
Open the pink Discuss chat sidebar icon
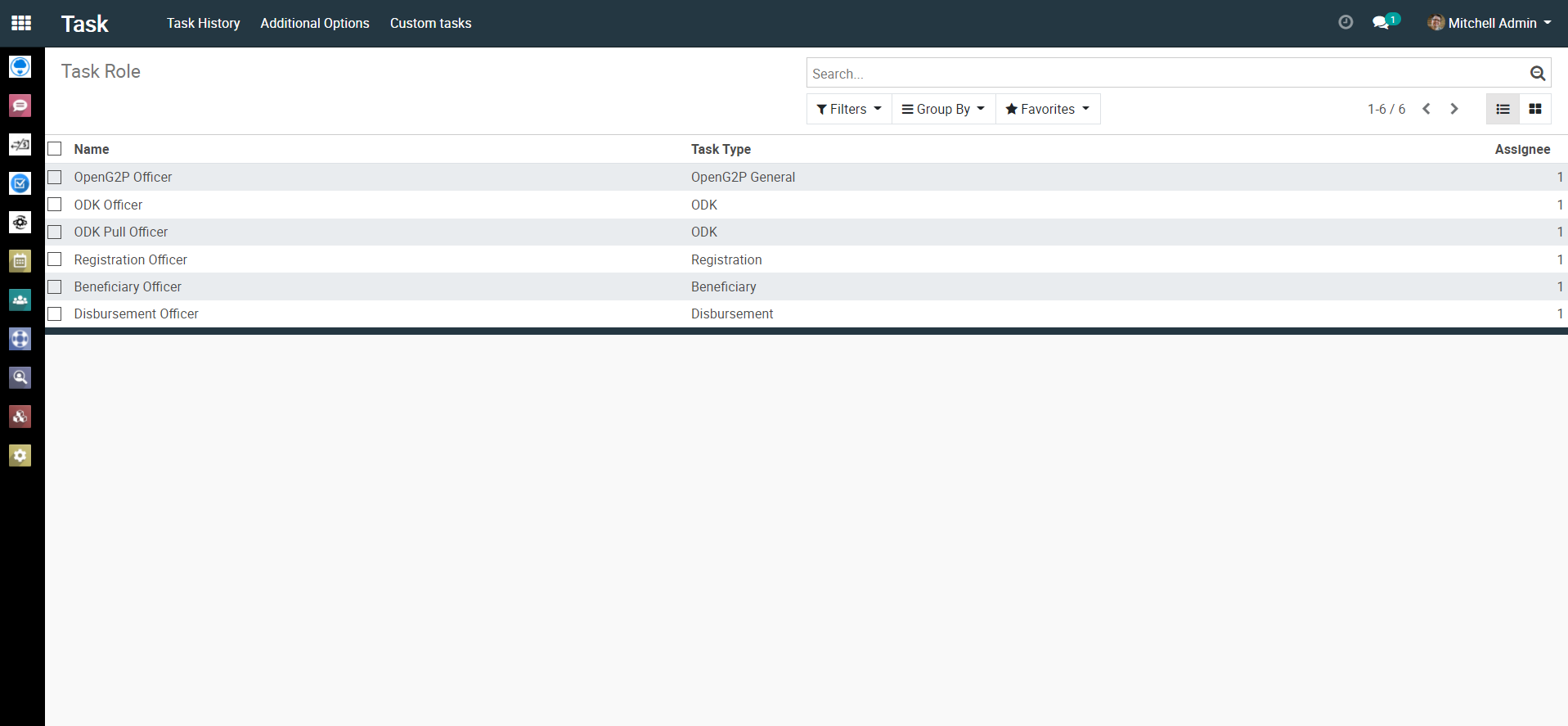[20, 106]
